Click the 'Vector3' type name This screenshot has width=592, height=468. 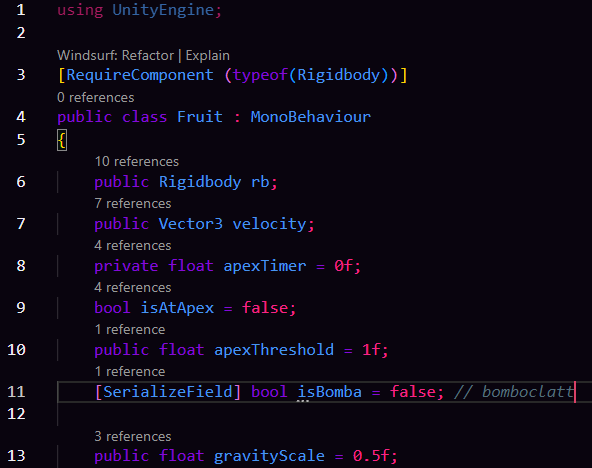click(x=191, y=224)
